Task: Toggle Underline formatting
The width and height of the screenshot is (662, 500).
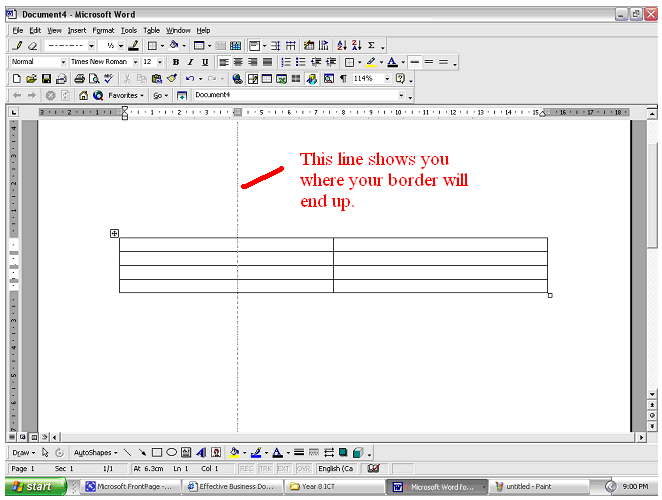Action: point(205,62)
